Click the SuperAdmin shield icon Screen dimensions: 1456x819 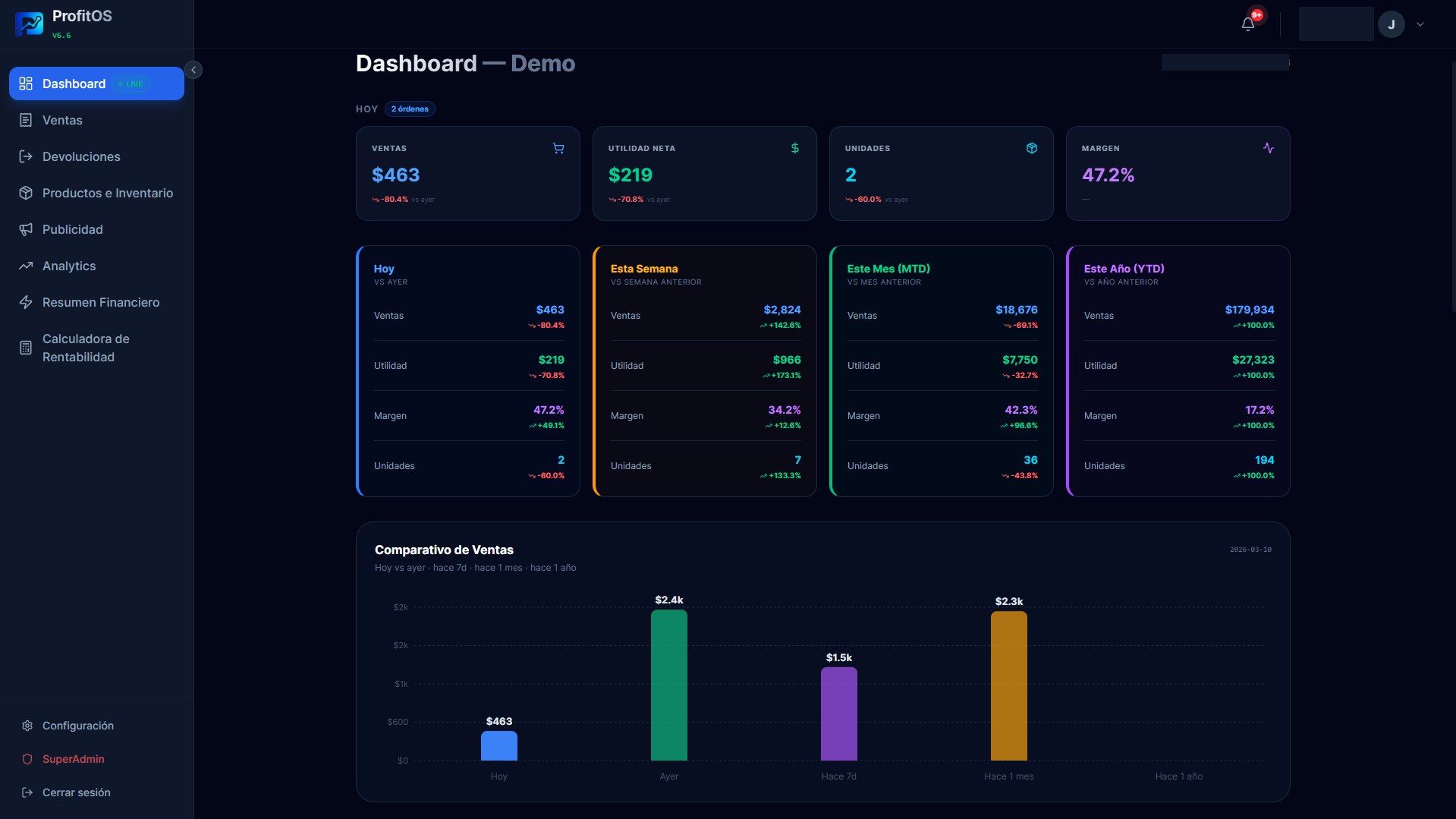(x=27, y=759)
